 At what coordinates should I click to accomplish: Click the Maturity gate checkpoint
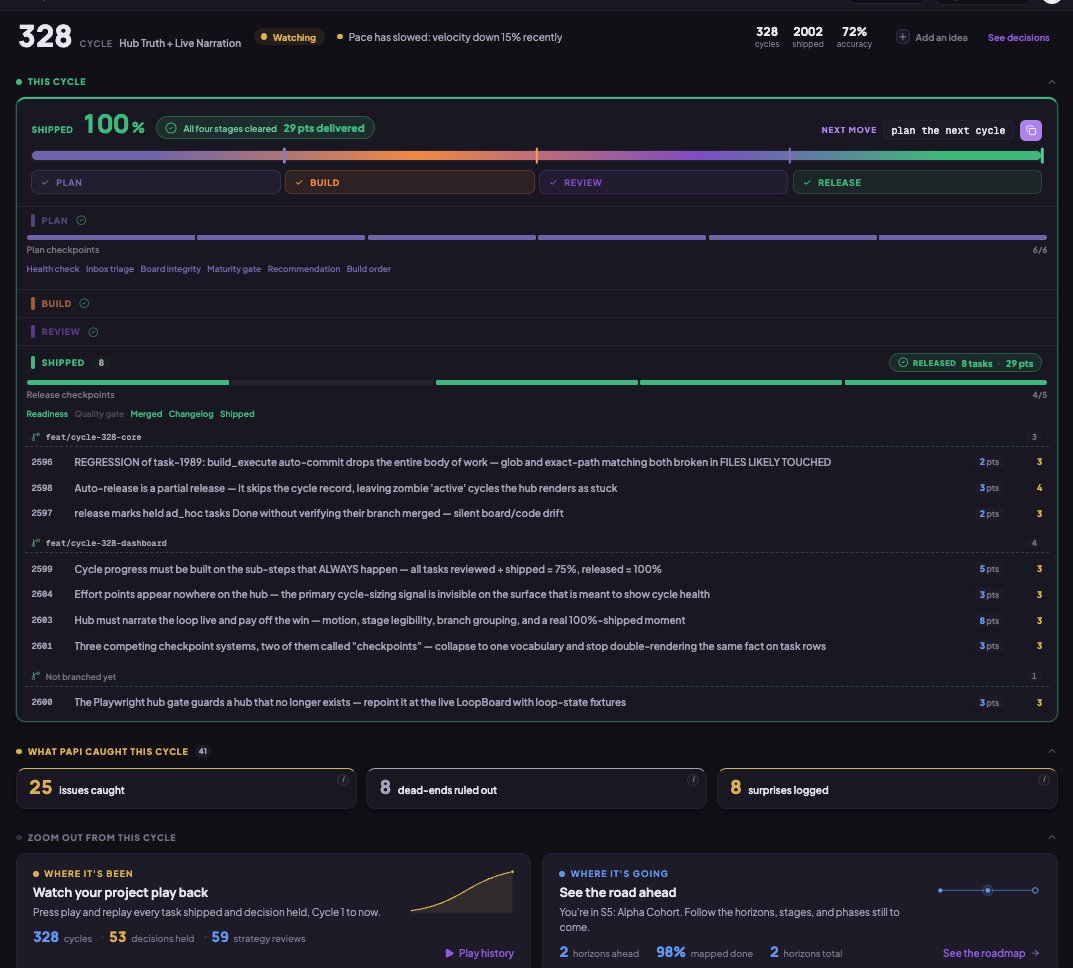(x=234, y=269)
